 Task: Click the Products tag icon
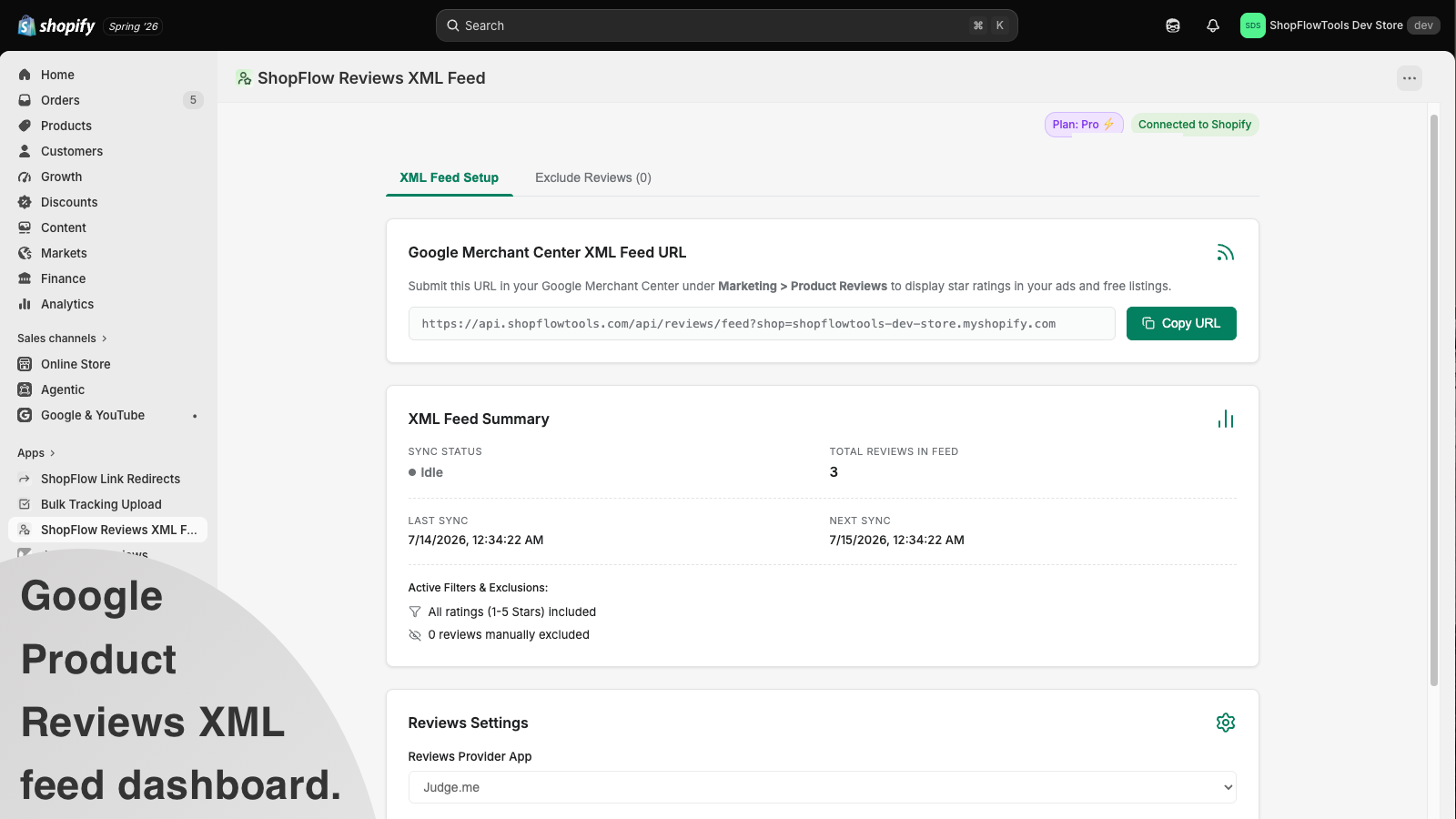(x=25, y=126)
